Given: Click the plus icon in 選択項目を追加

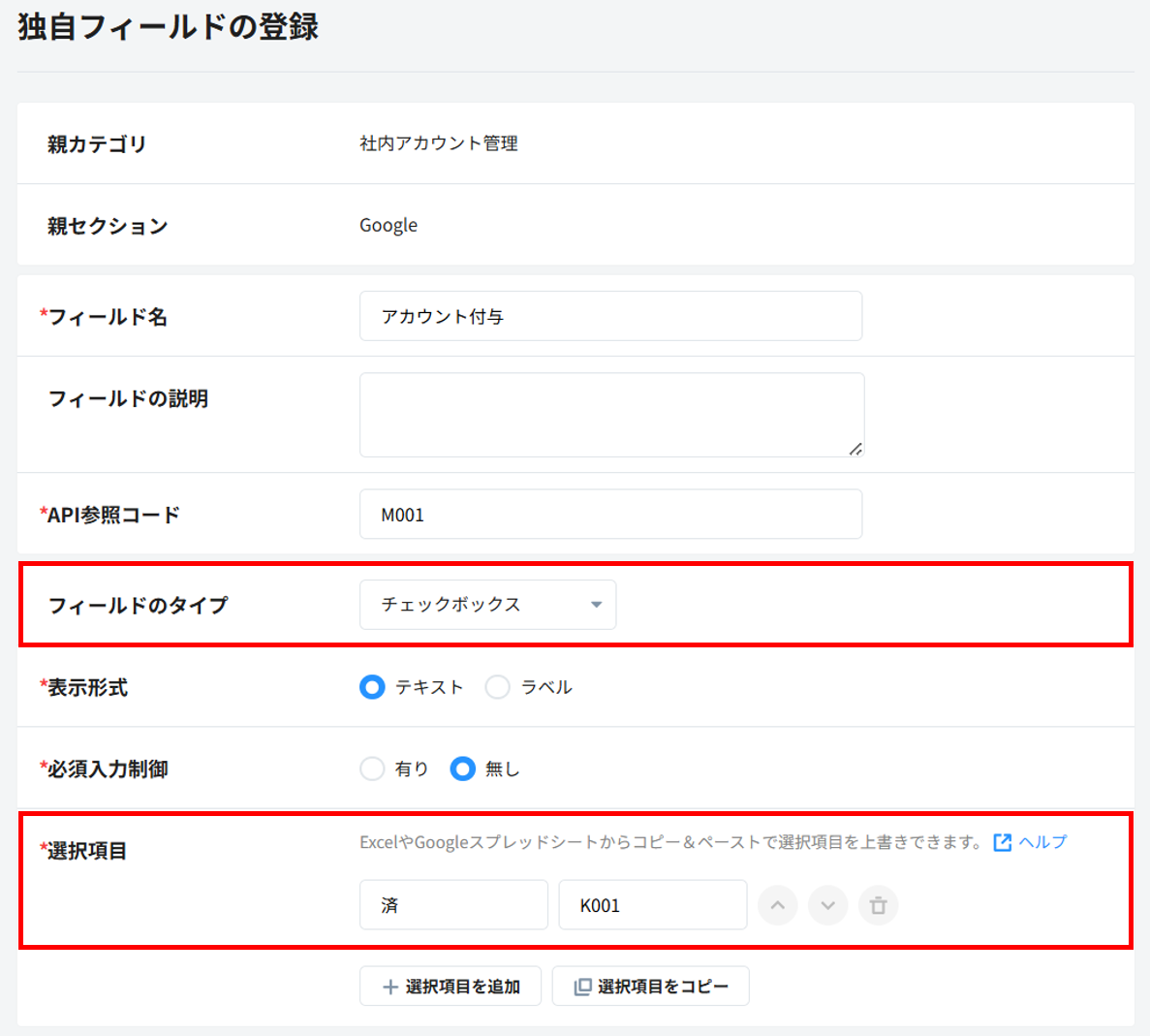Looking at the screenshot, I should point(390,987).
